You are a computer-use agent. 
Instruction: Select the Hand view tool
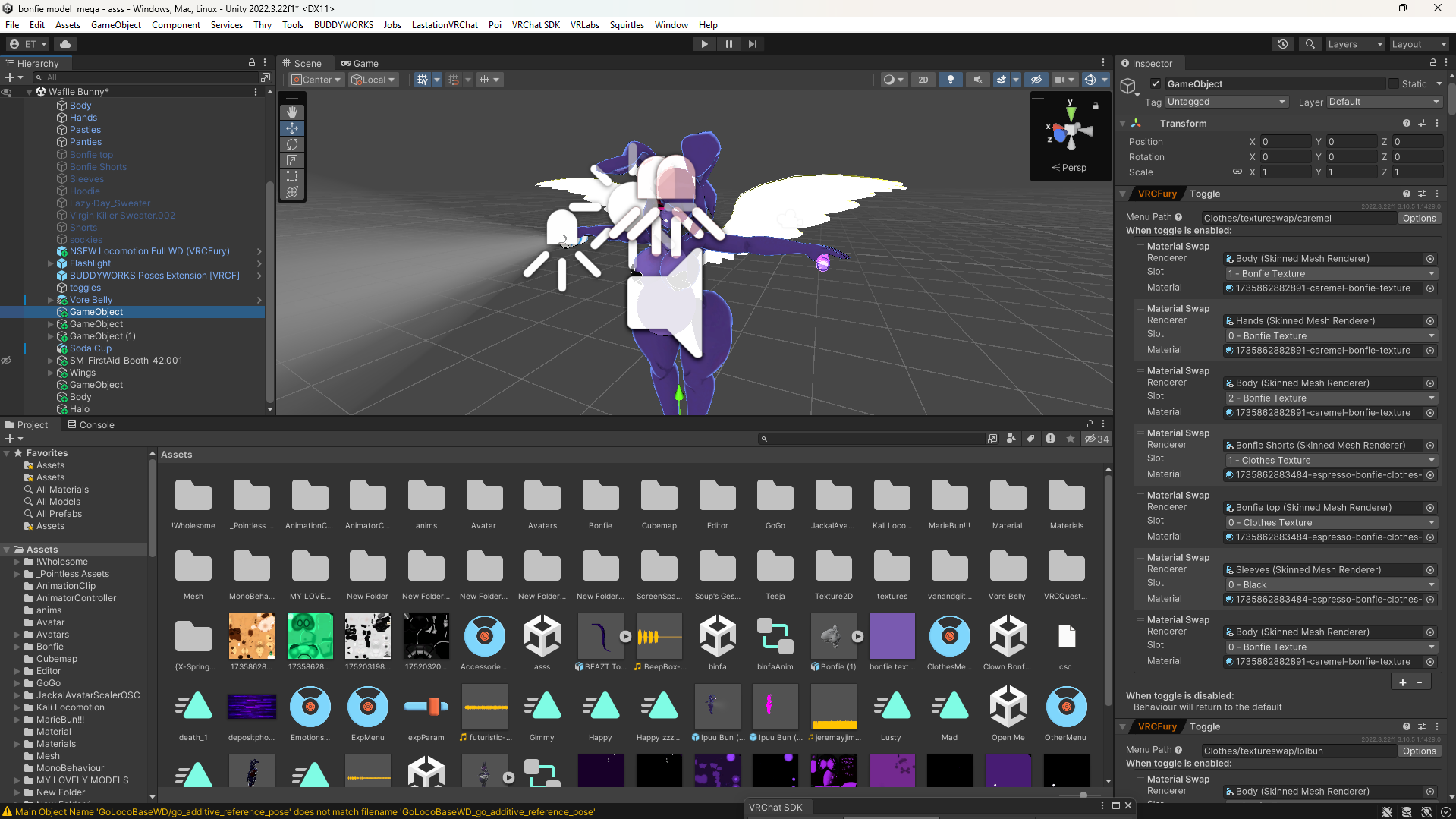292,112
